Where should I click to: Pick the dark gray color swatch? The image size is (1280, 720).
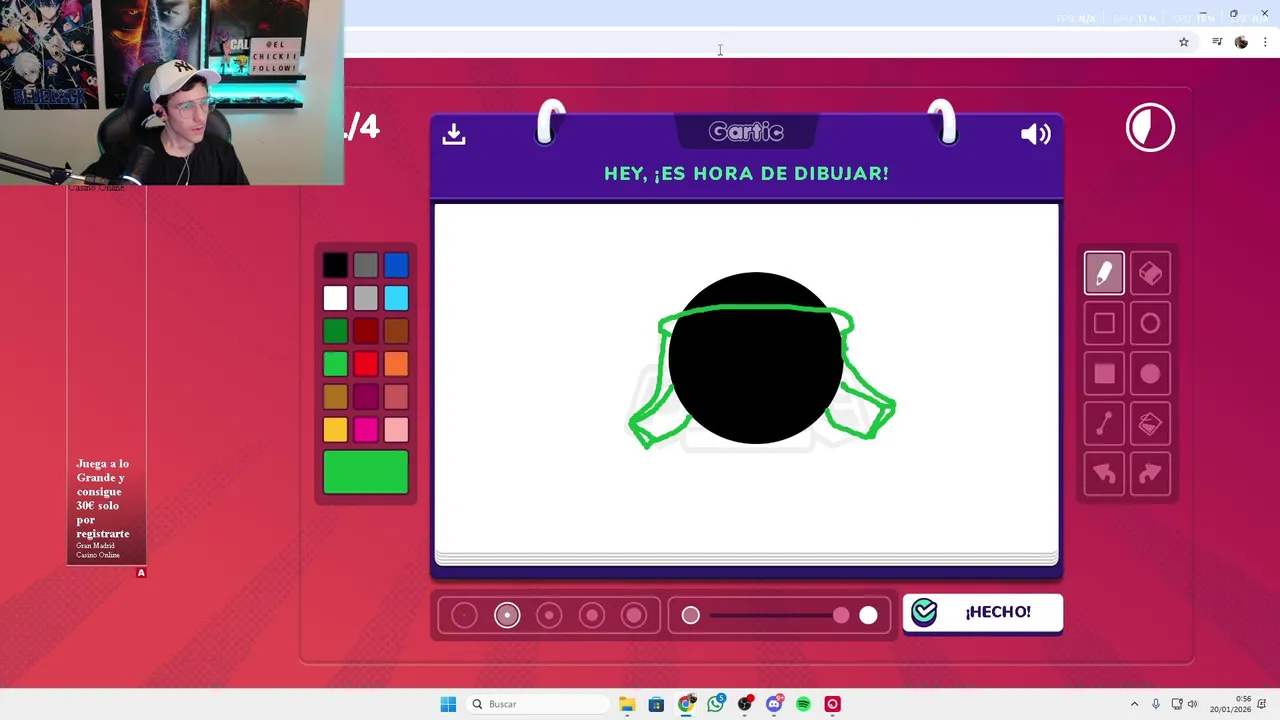pos(366,265)
